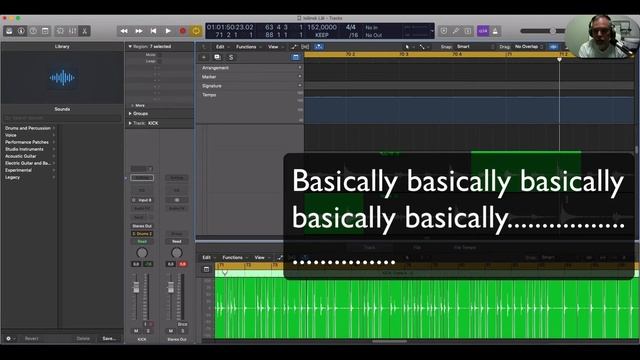Click the Fast Forward transport button
Image resolution: width=640 pixels, height=360 pixels.
[x=139, y=31]
